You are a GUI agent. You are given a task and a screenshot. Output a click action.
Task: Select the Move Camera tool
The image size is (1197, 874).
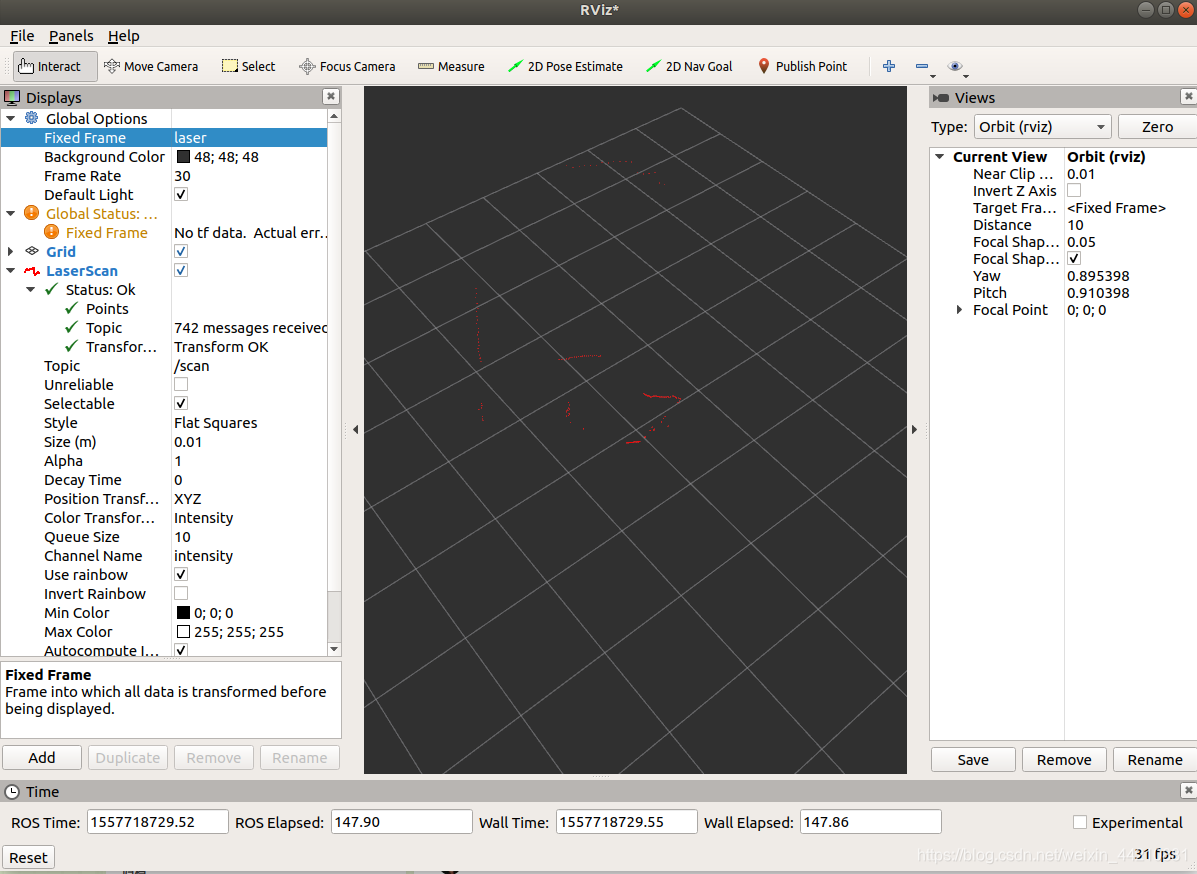(x=151, y=66)
